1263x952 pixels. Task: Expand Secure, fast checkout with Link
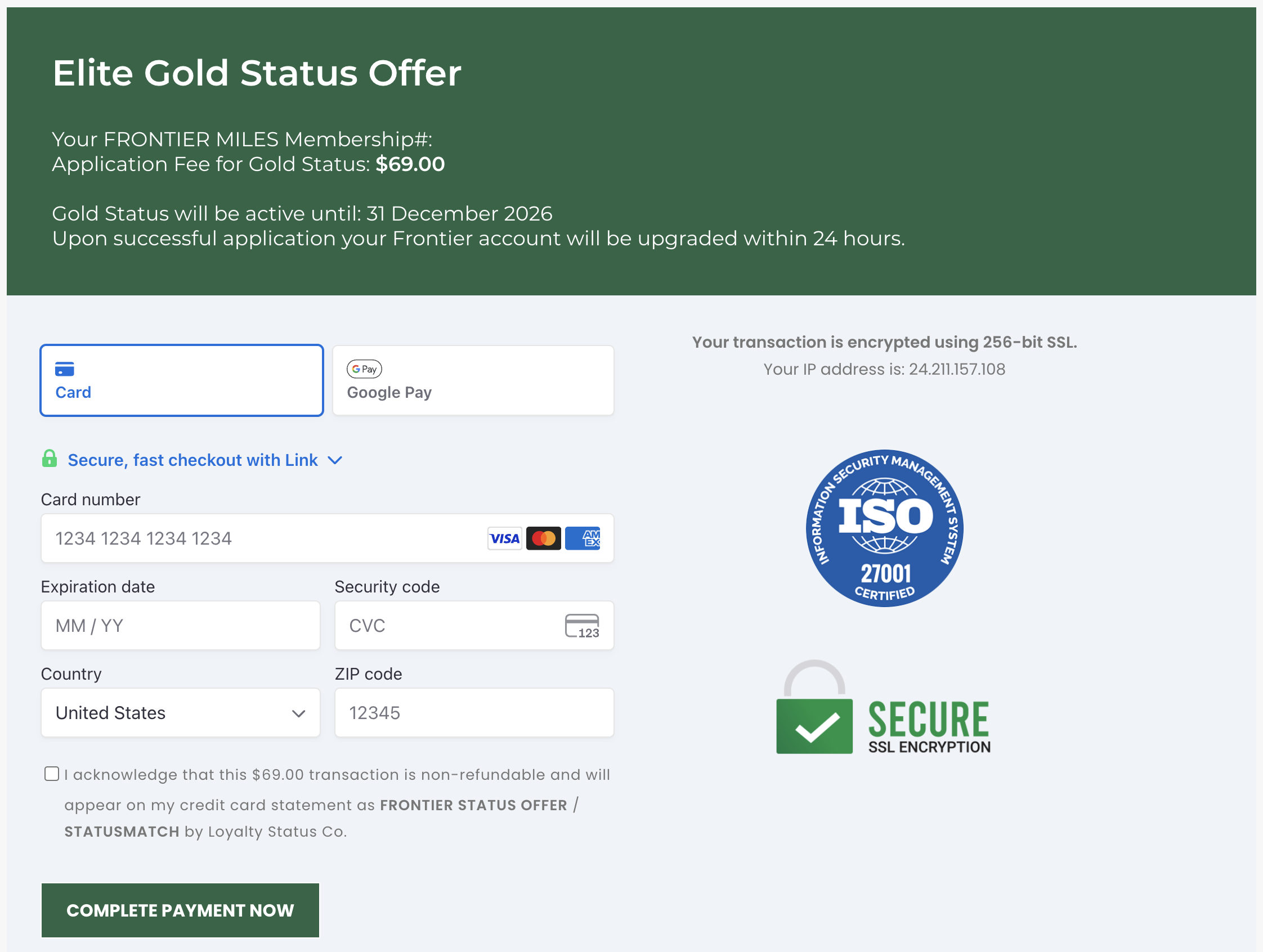pyautogui.click(x=193, y=460)
